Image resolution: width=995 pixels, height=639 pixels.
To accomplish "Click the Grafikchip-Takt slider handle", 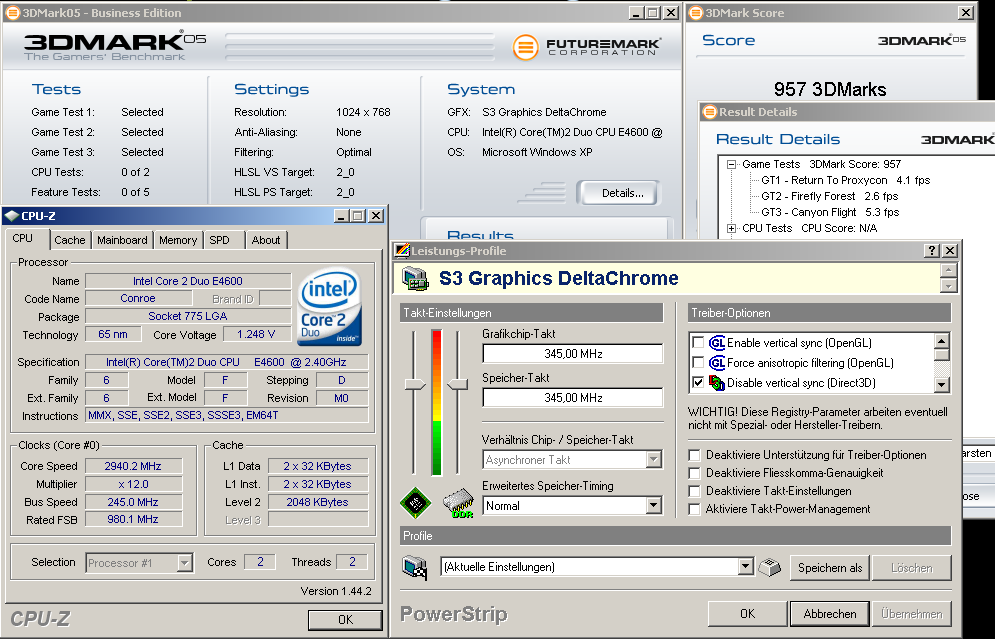I will [x=415, y=385].
